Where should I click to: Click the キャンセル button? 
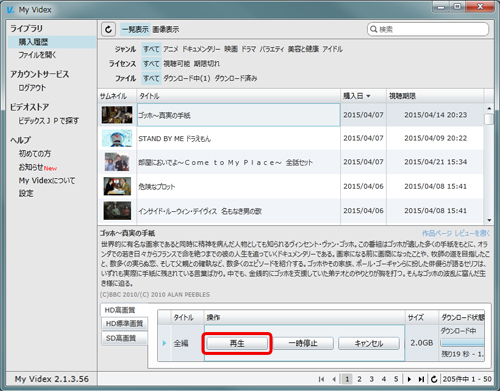coord(369,343)
